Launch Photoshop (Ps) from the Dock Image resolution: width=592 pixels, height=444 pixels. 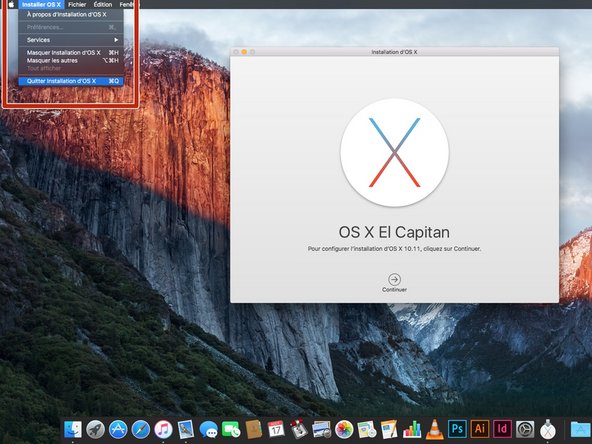[x=457, y=429]
